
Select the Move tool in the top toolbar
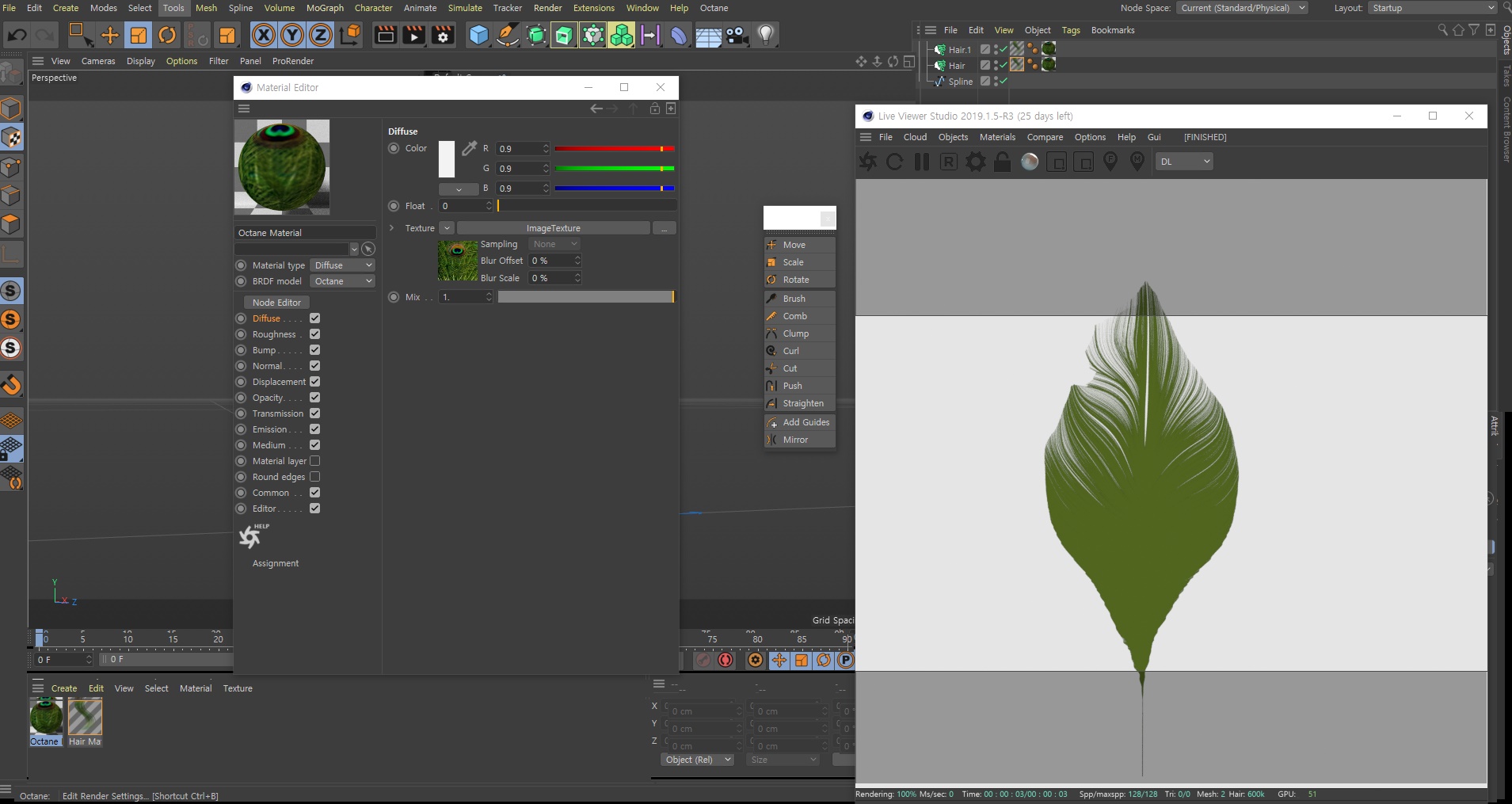click(x=109, y=35)
